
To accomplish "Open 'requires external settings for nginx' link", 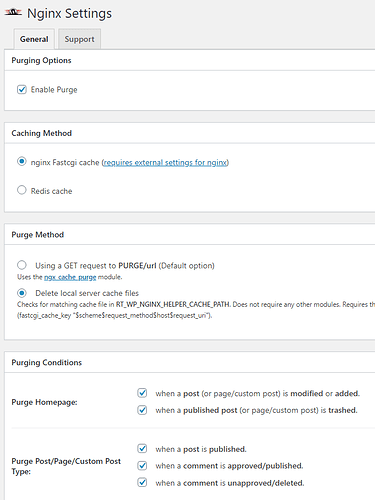I will click(x=165, y=162).
